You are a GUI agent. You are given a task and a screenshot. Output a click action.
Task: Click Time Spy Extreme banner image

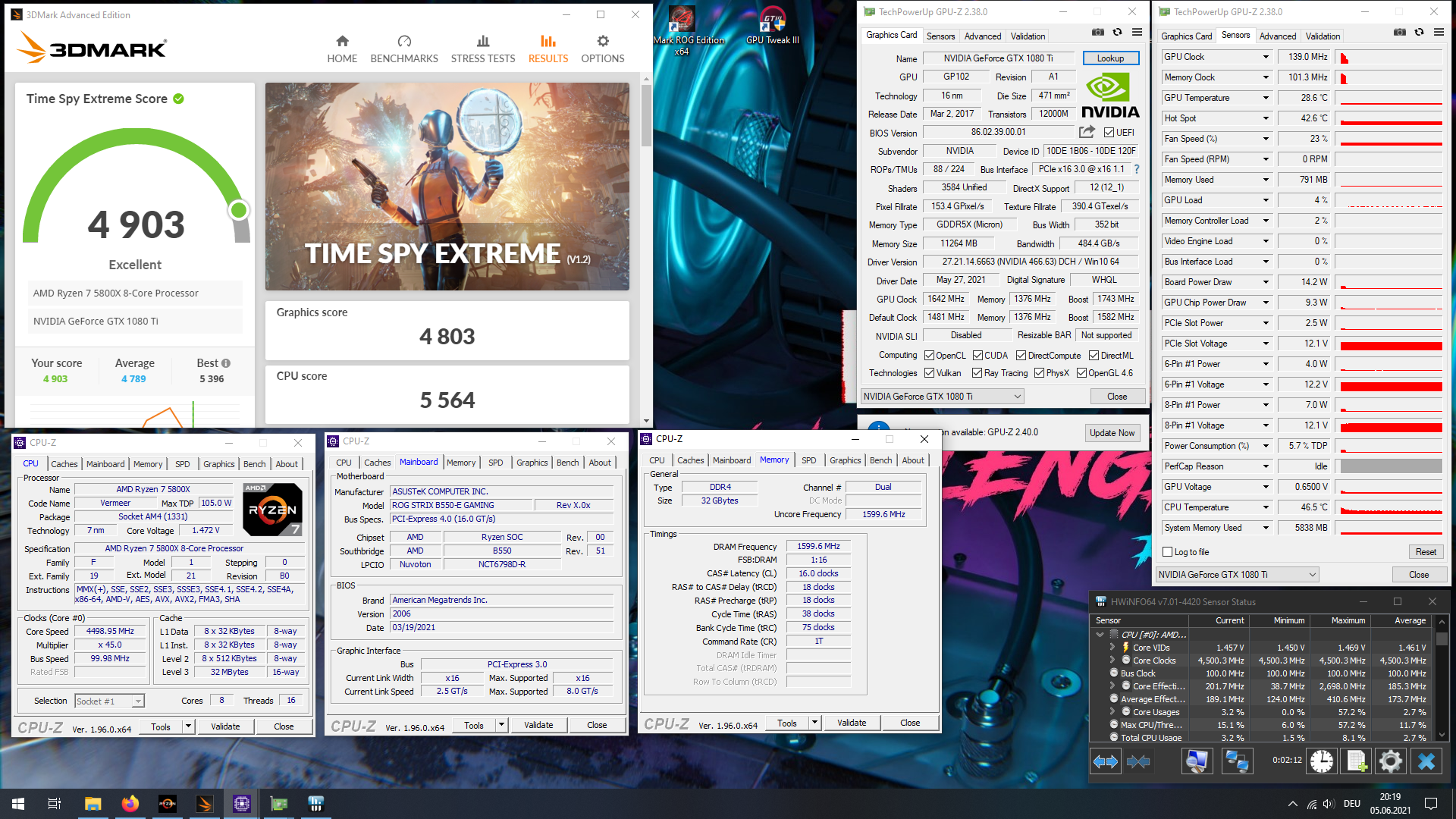point(447,187)
